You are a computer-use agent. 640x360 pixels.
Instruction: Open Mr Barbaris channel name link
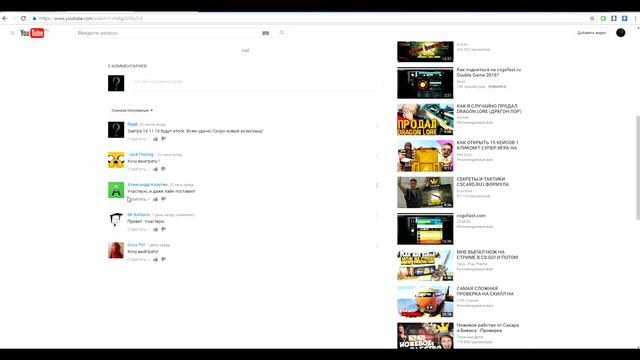tap(138, 215)
